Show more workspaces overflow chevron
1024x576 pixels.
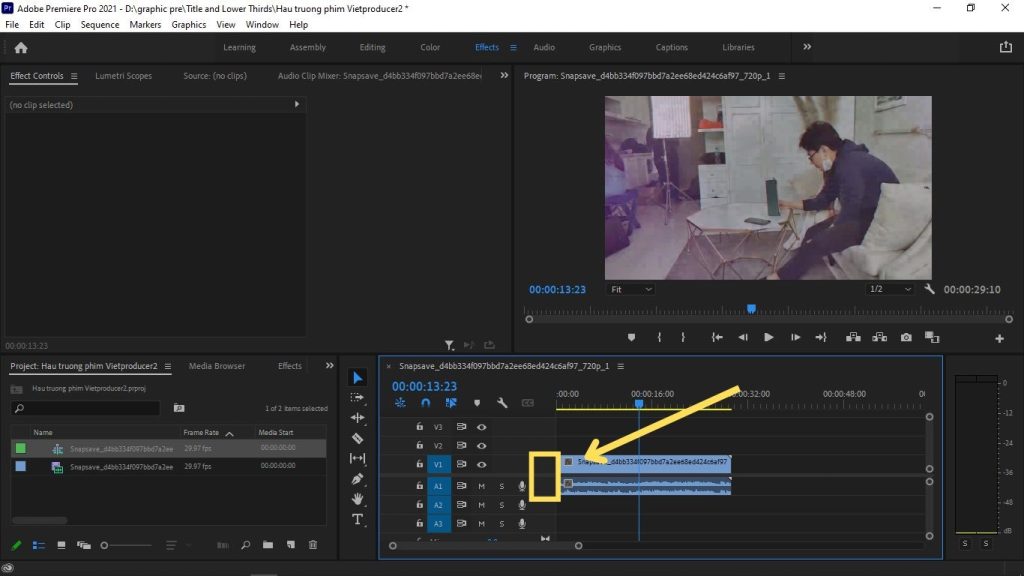(x=807, y=47)
